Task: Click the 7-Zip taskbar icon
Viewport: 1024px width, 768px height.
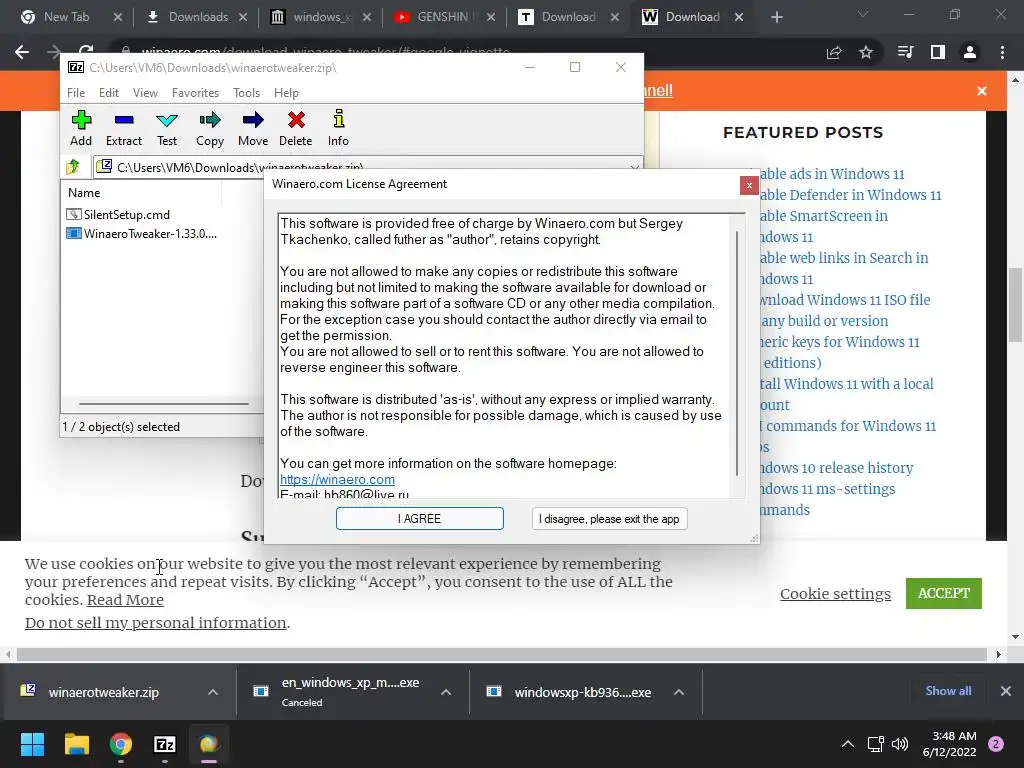Action: point(165,744)
